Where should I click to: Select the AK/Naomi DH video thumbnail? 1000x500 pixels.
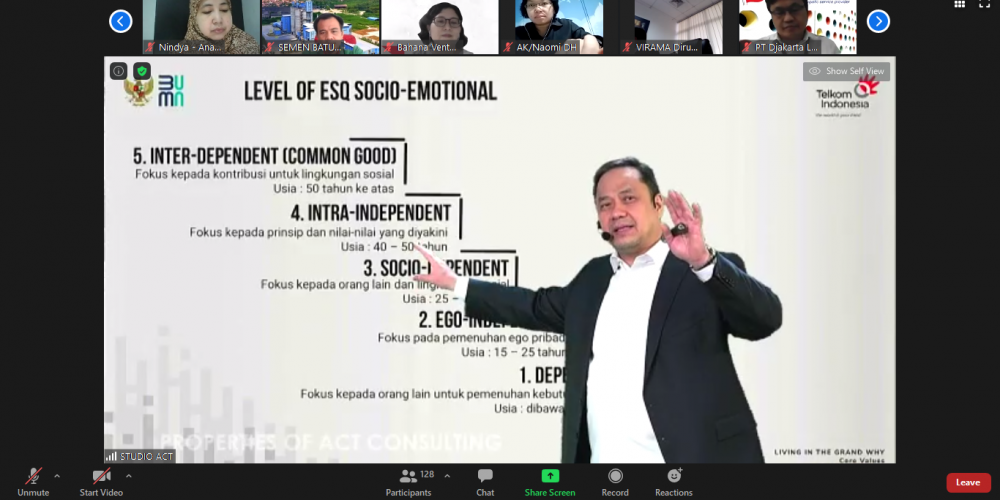pos(559,27)
